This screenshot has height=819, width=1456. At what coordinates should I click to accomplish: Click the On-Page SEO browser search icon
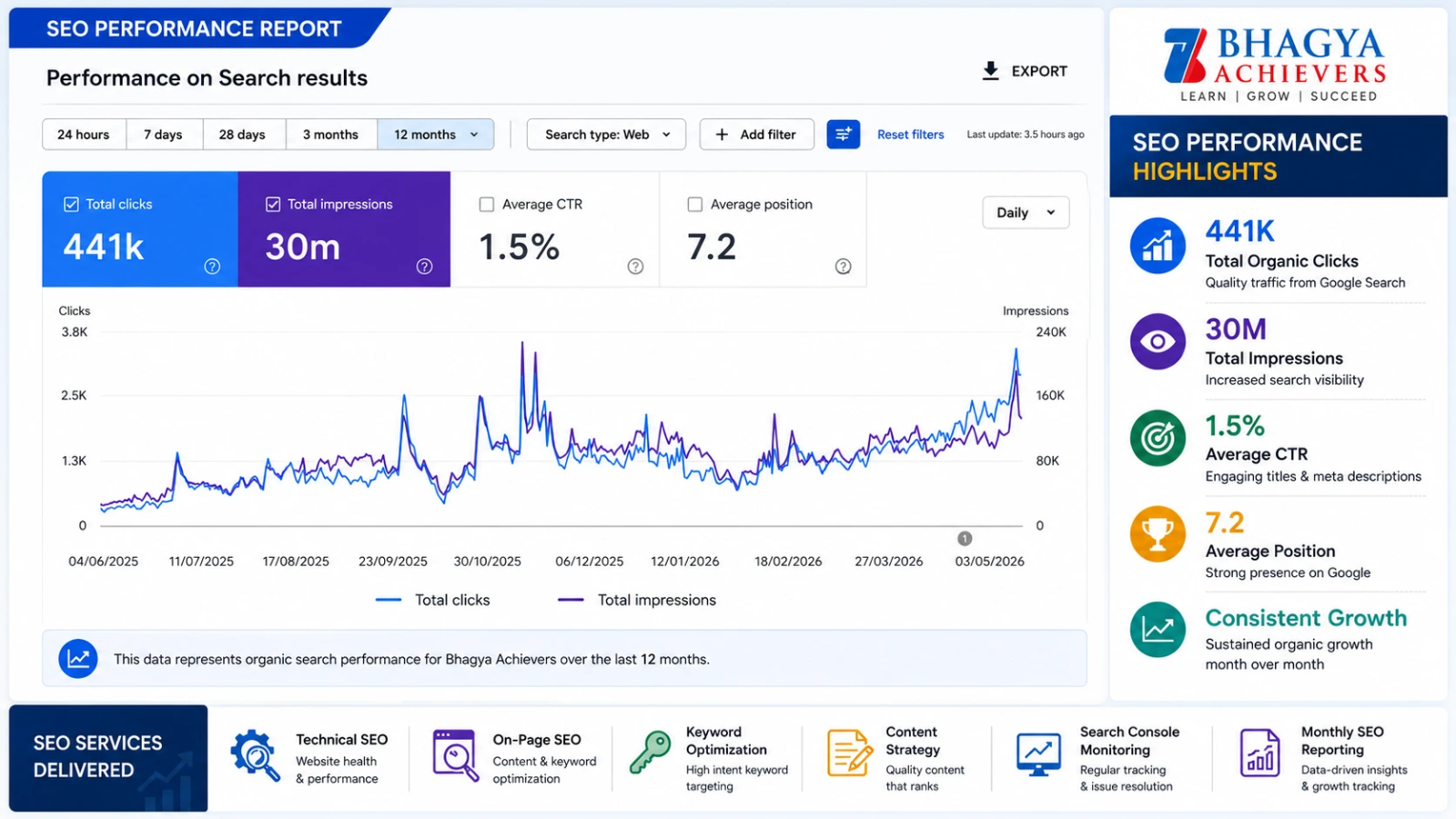tap(456, 756)
